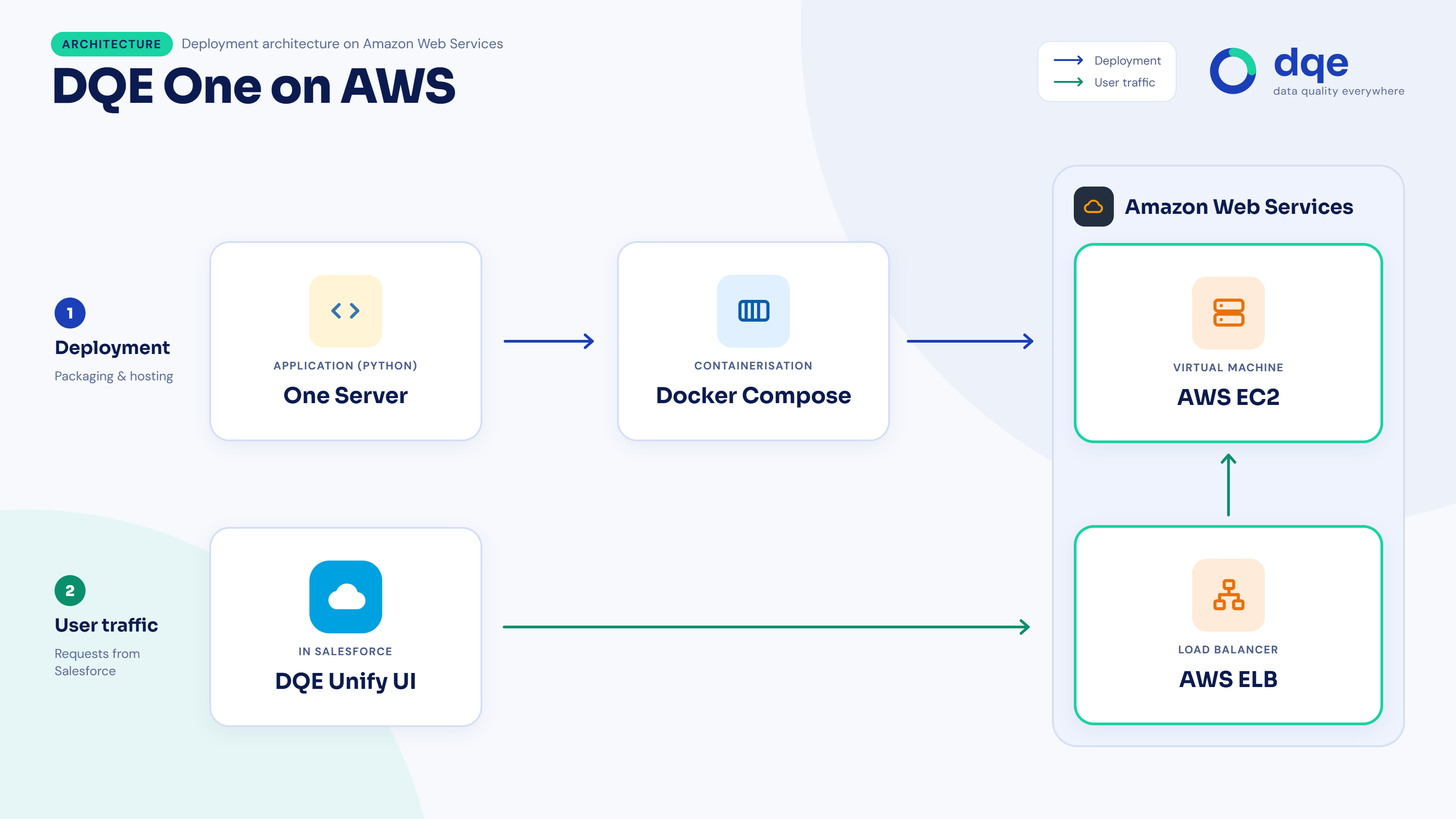
Task: Click the blue arrow in the legend
Action: click(x=1068, y=61)
